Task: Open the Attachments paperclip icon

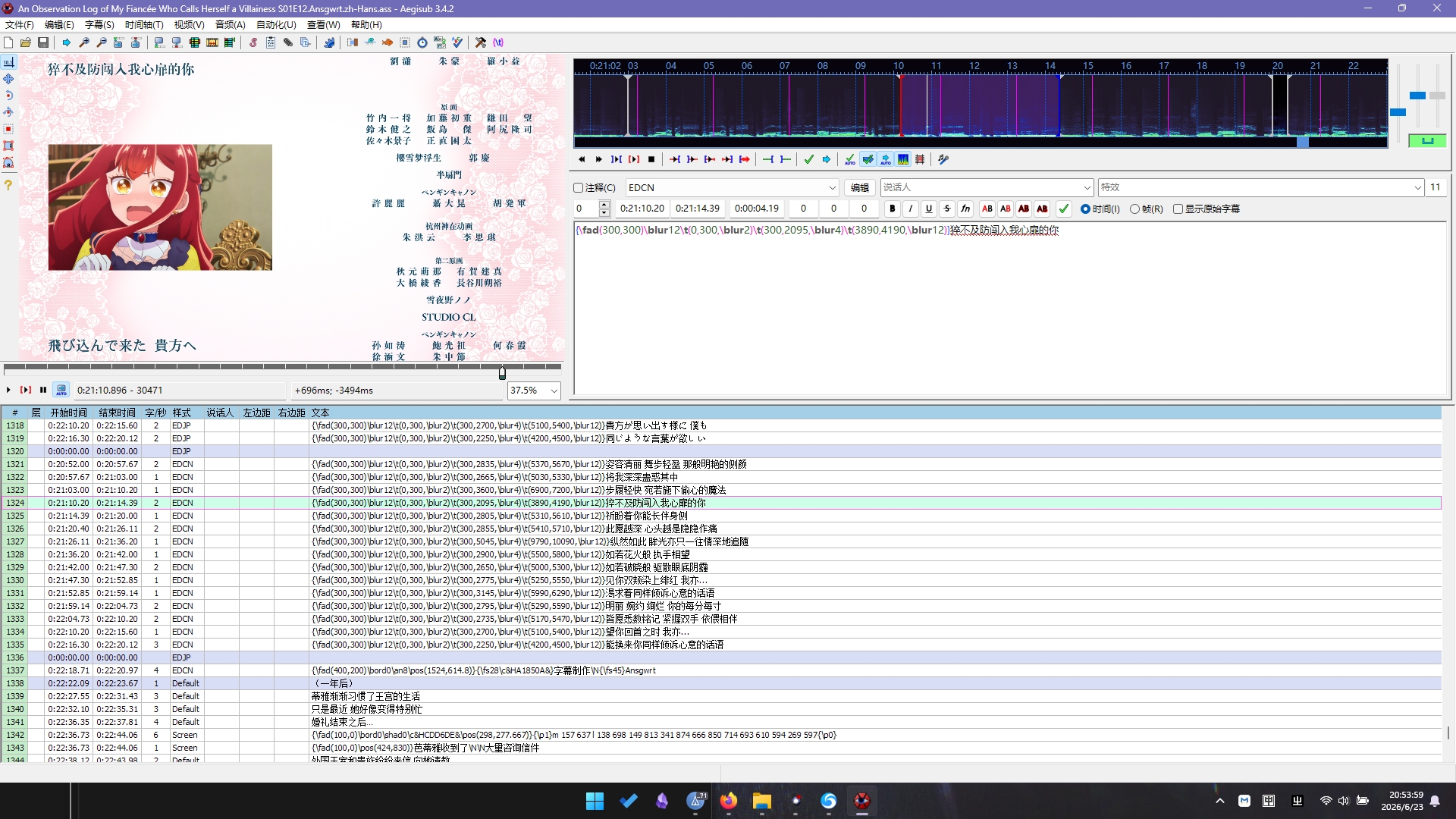Action: [x=288, y=42]
